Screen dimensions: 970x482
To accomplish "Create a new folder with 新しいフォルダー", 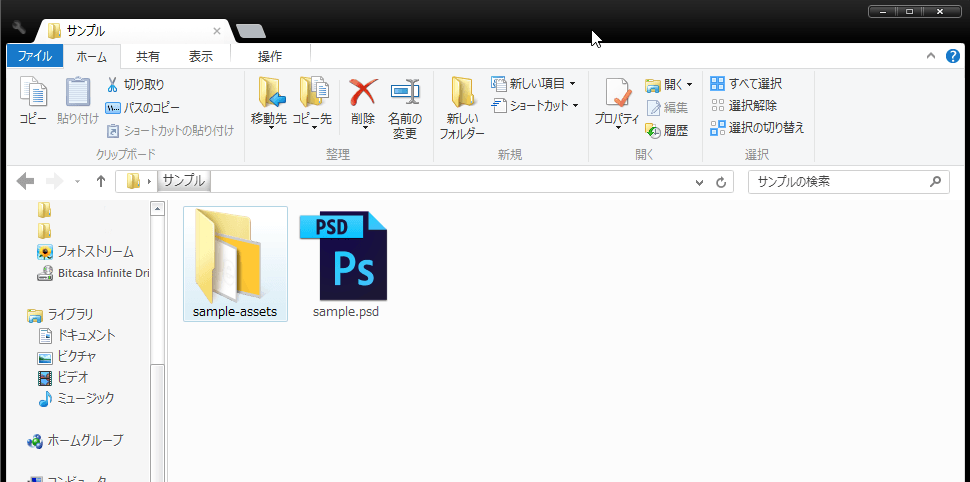I will tap(462, 108).
